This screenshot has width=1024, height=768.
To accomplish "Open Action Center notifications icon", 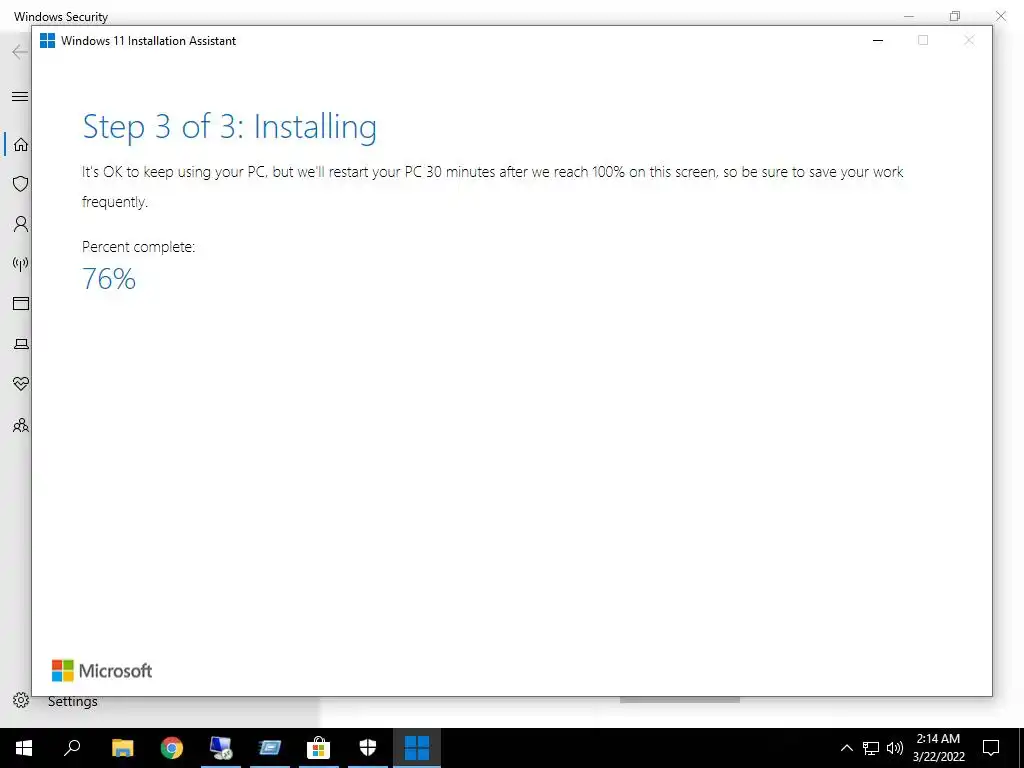I will click(x=991, y=748).
